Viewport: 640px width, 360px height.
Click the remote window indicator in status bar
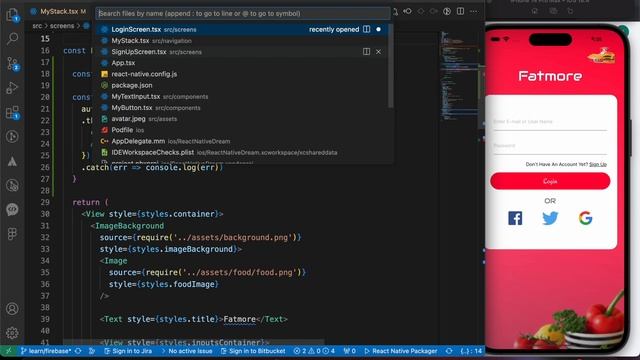pos(9,351)
